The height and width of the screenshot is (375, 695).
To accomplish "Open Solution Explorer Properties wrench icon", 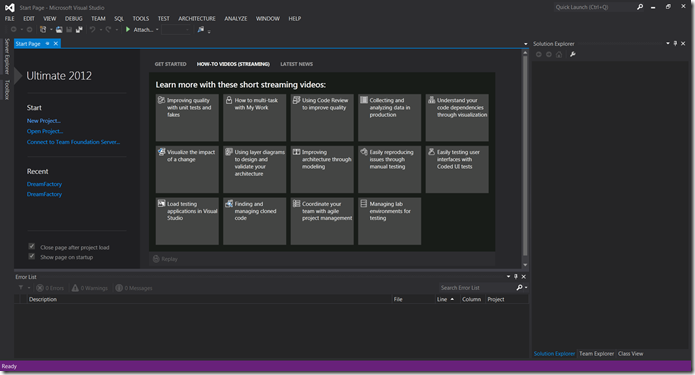I will click(573, 55).
